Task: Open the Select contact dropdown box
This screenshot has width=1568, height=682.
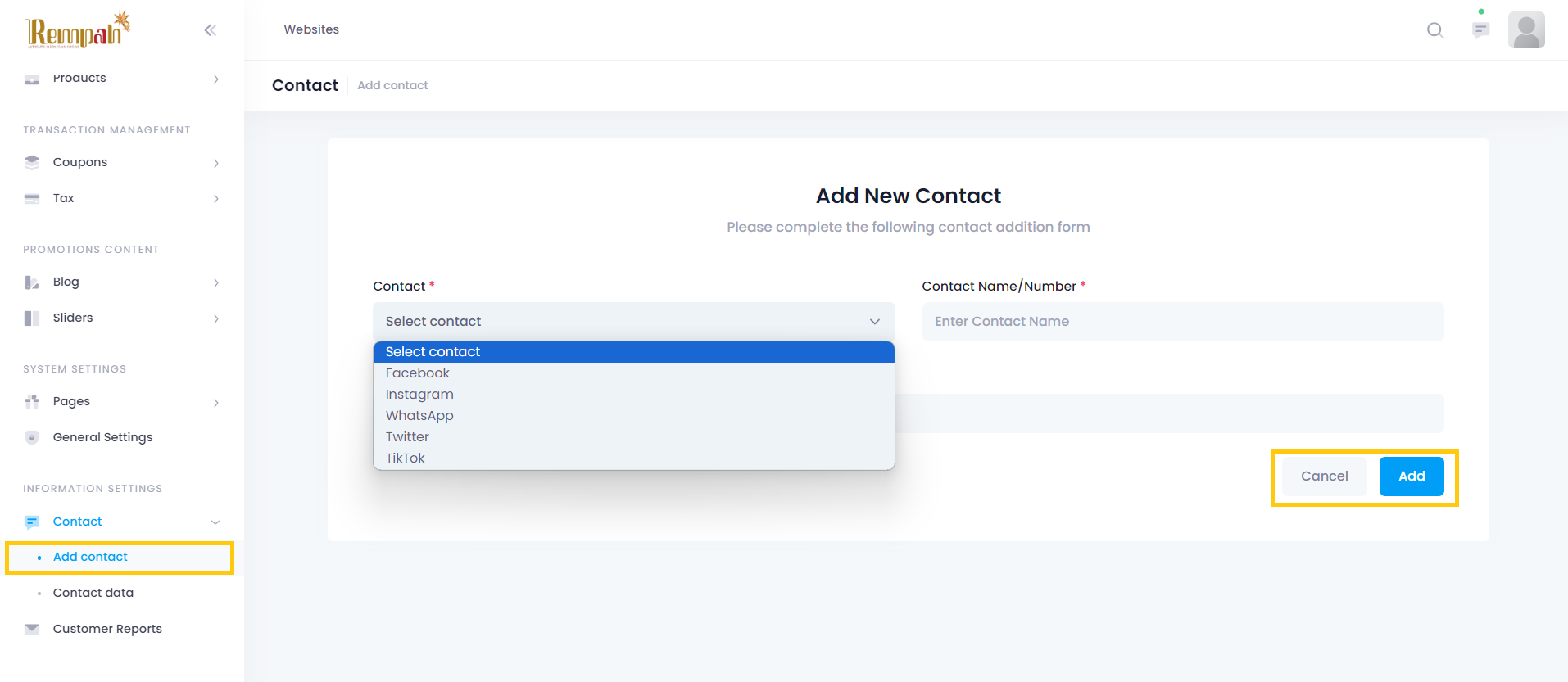Action: coord(633,322)
